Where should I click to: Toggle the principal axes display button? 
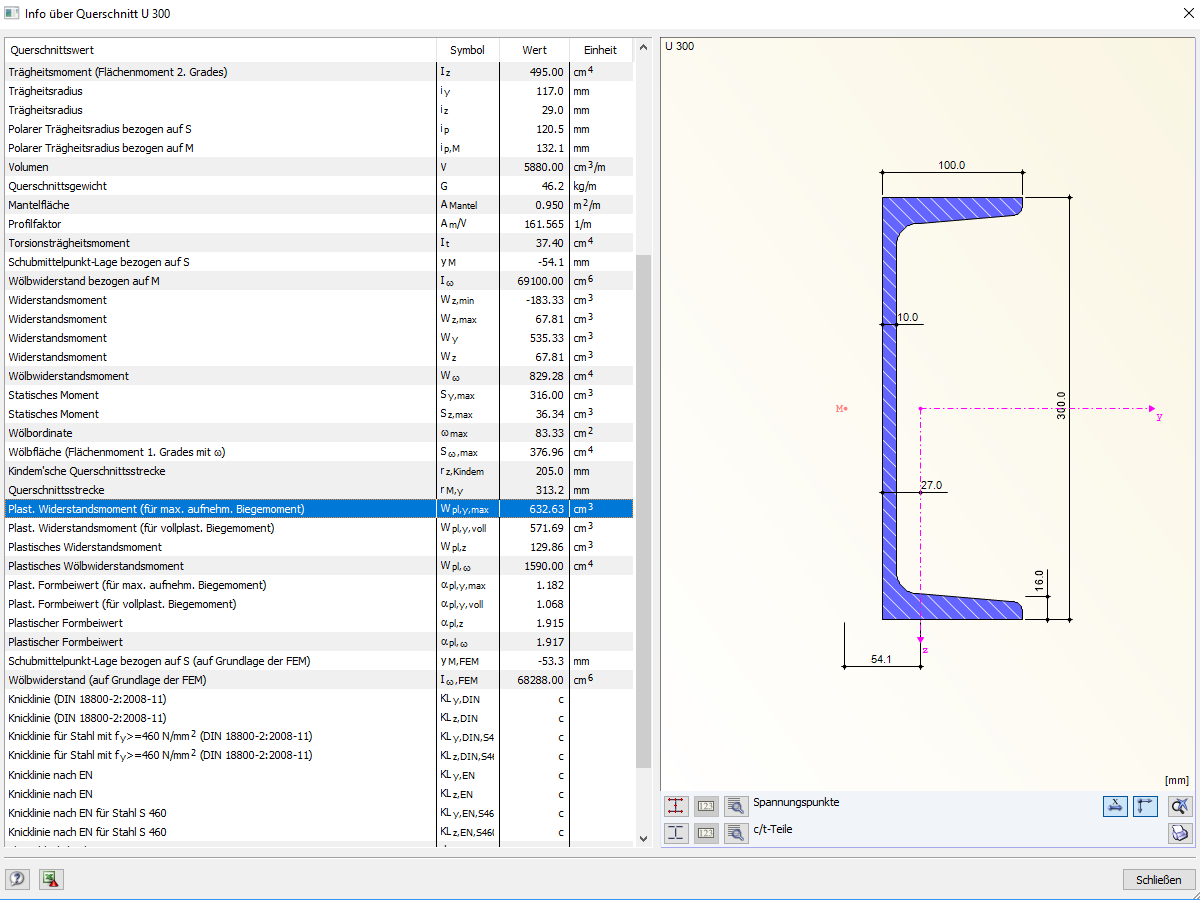click(x=1145, y=806)
